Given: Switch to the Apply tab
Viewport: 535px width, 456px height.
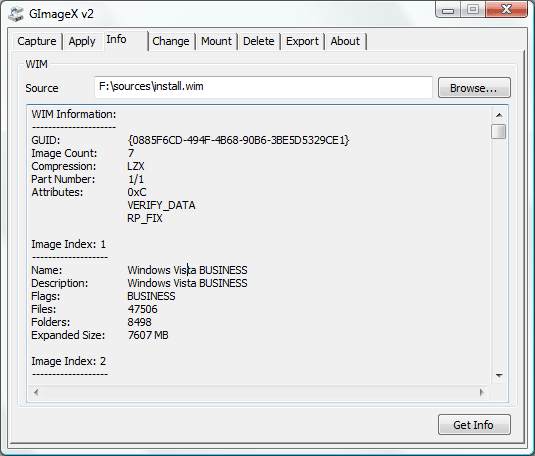Looking at the screenshot, I should point(82,41).
